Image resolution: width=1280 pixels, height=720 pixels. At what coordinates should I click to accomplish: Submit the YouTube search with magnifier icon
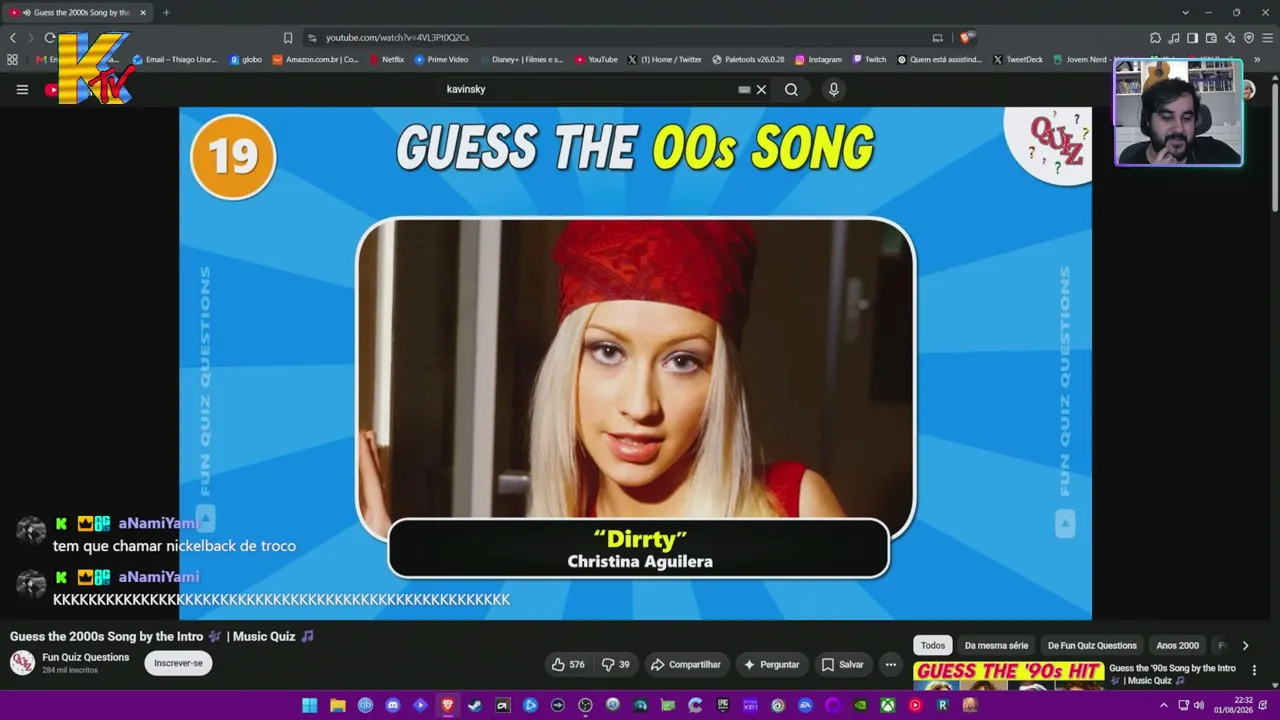point(791,89)
